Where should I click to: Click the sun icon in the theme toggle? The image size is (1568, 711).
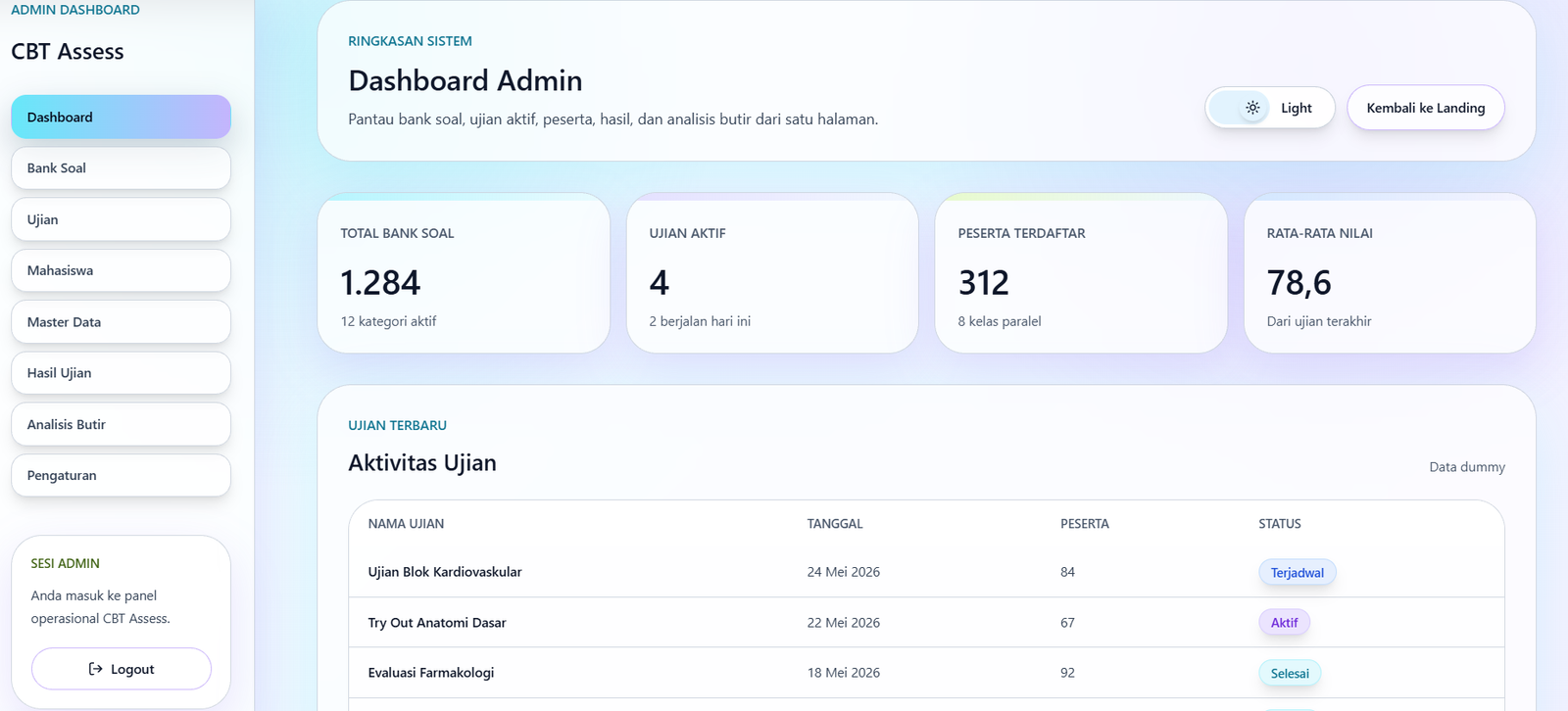coord(1252,108)
